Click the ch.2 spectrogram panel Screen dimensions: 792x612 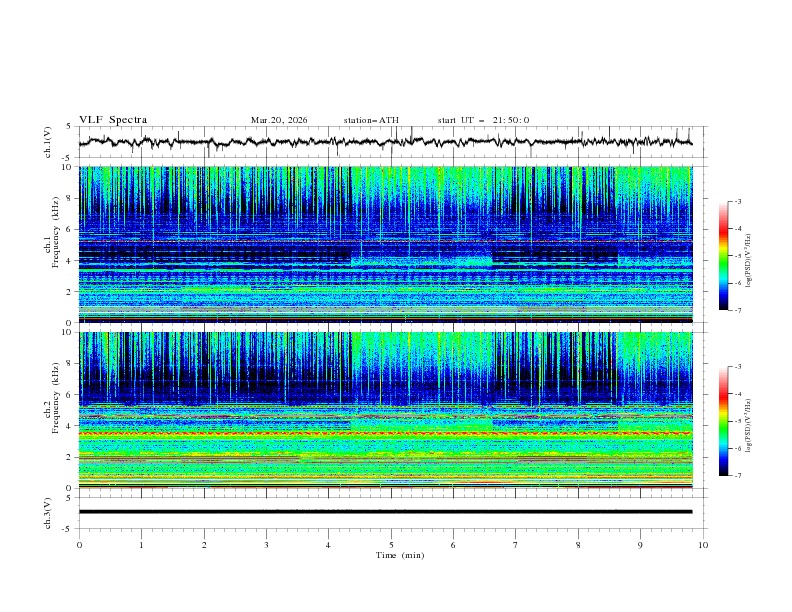pos(386,410)
